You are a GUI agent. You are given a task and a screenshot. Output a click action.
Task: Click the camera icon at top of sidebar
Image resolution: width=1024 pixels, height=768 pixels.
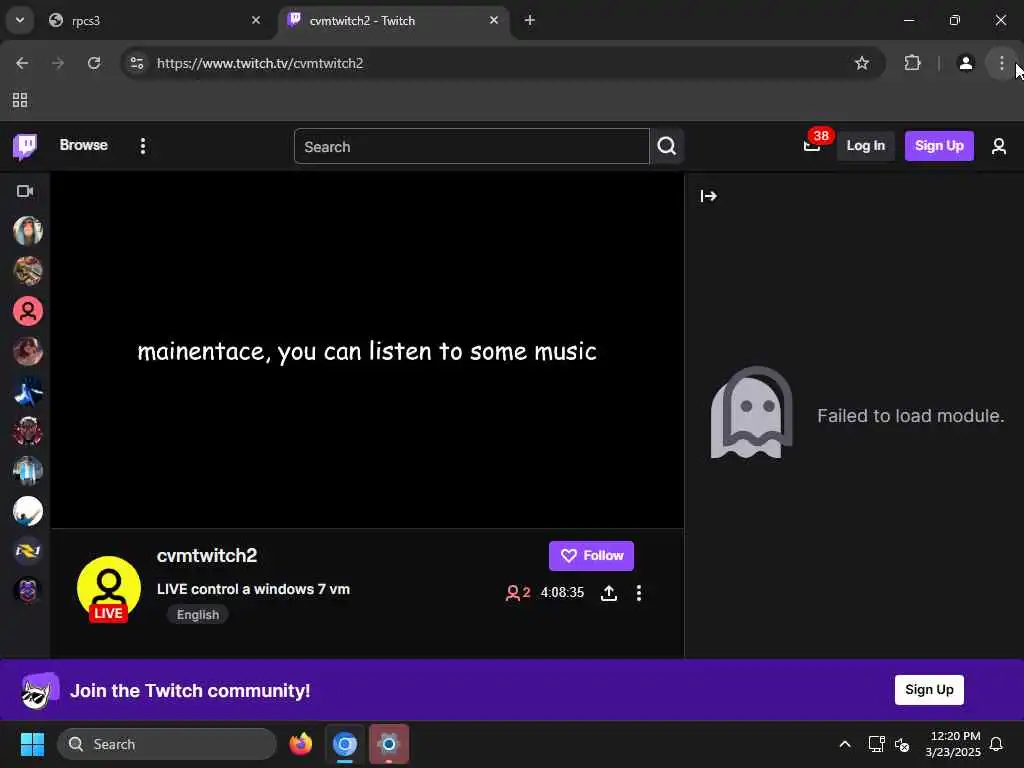25,191
